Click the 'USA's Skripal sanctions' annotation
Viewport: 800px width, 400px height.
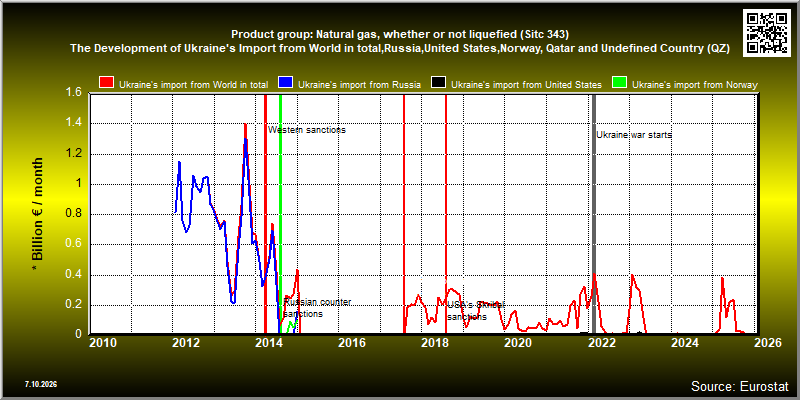tap(476, 310)
